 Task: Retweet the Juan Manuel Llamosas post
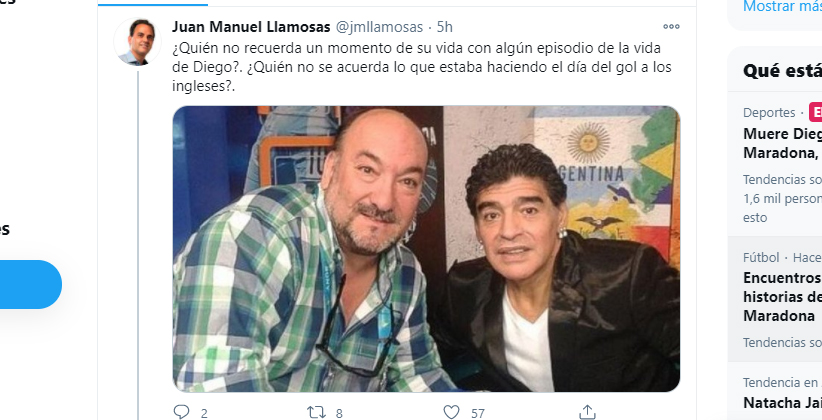317,412
